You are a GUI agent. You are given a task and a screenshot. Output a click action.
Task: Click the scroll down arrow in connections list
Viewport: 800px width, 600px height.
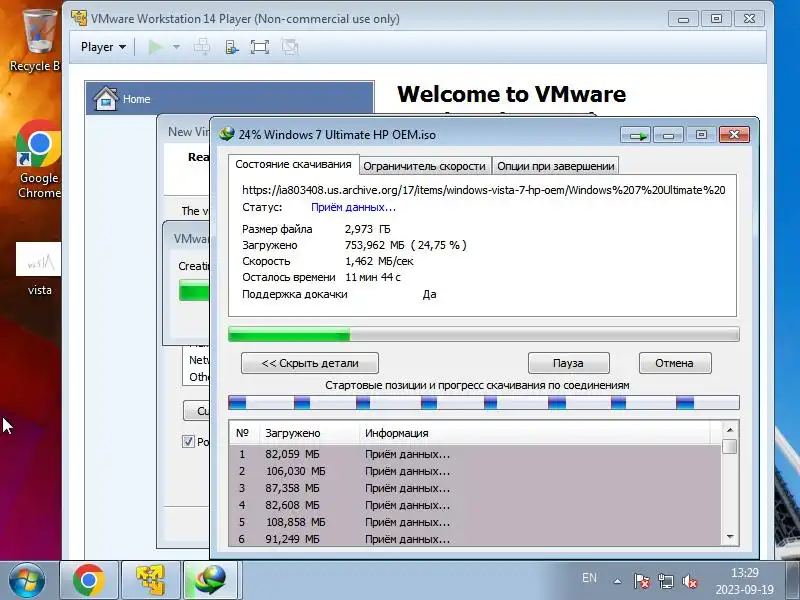(730, 537)
